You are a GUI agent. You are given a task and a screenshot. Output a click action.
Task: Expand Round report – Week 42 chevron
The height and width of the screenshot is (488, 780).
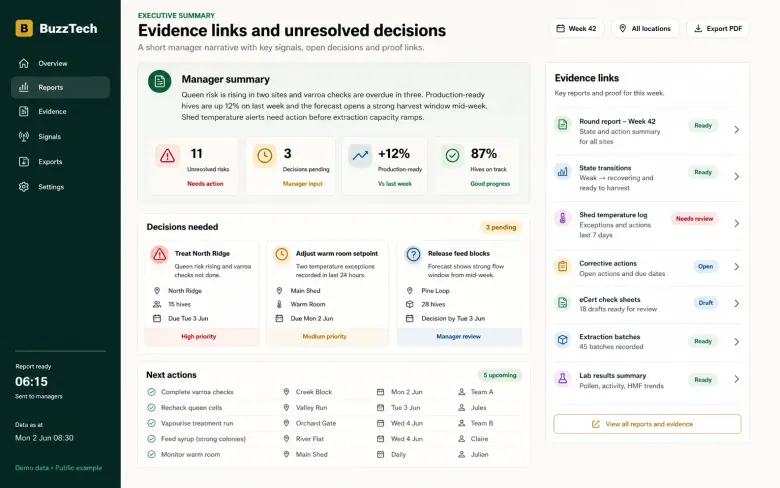(737, 129)
